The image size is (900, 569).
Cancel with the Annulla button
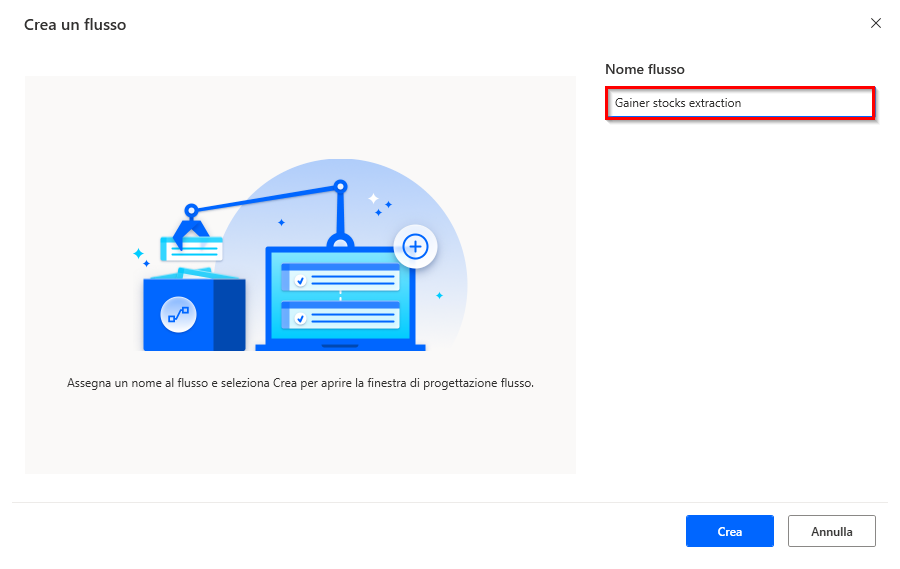pyautogui.click(x=832, y=531)
